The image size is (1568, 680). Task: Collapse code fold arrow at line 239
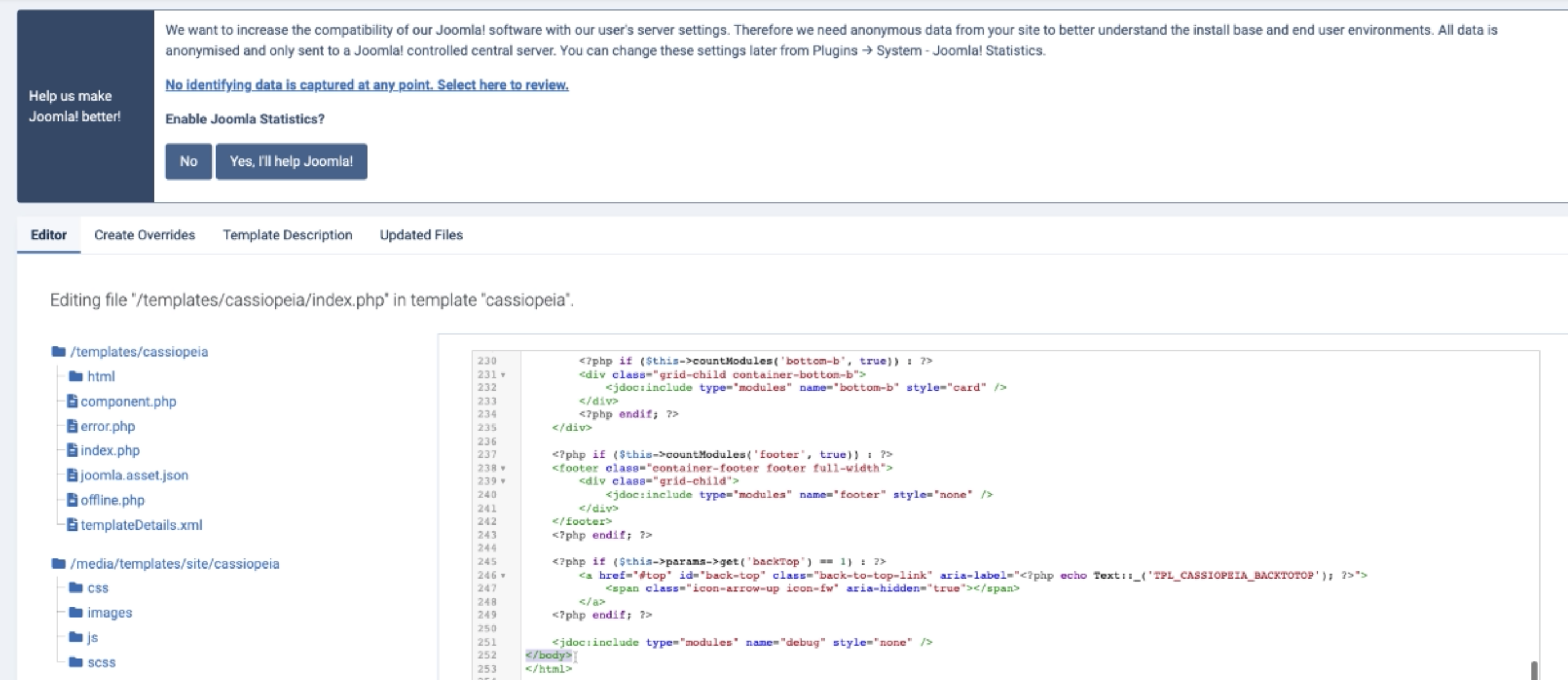coord(504,481)
